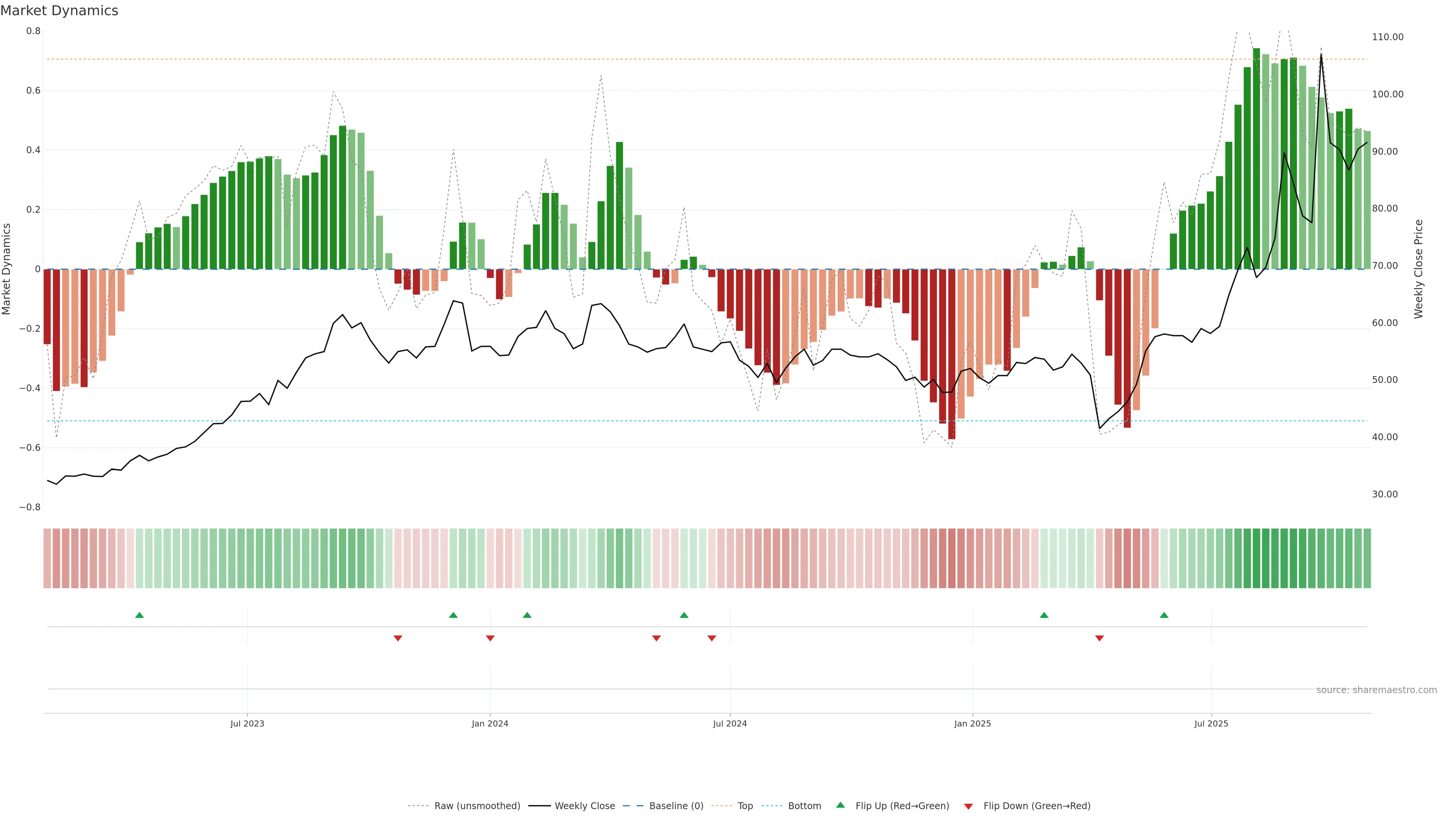1456x819 pixels.
Task: Click the first red Flip Down triangle marker
Action: pos(398,638)
